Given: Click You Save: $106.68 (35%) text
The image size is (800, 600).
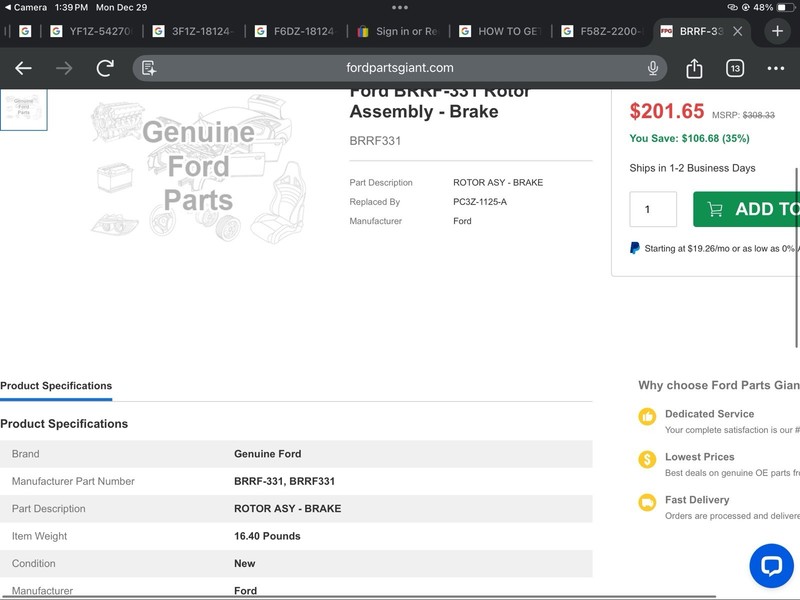Looking at the screenshot, I should (689, 138).
